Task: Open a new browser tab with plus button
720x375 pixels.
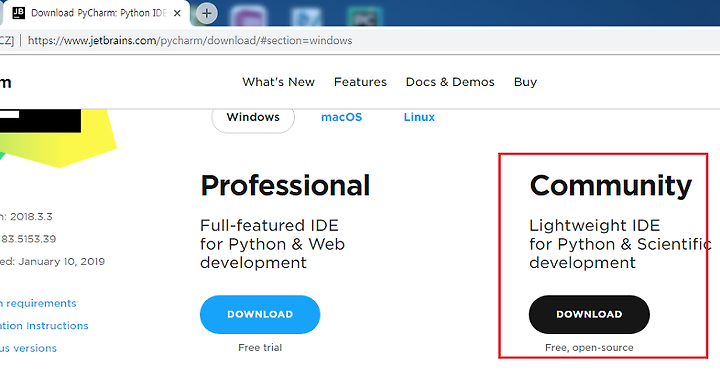Action: point(207,13)
